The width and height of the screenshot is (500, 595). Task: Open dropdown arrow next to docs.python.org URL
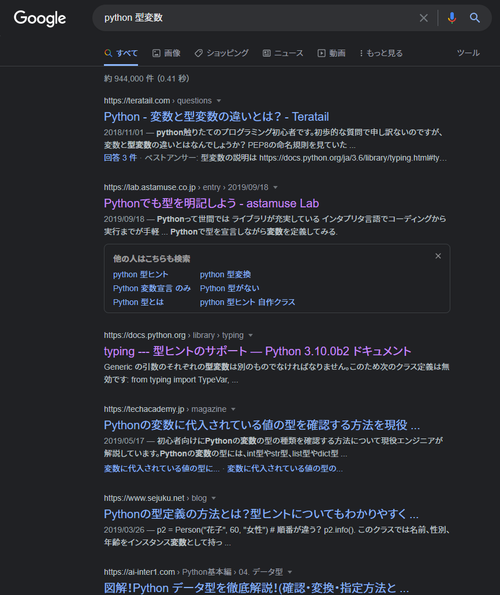point(250,335)
